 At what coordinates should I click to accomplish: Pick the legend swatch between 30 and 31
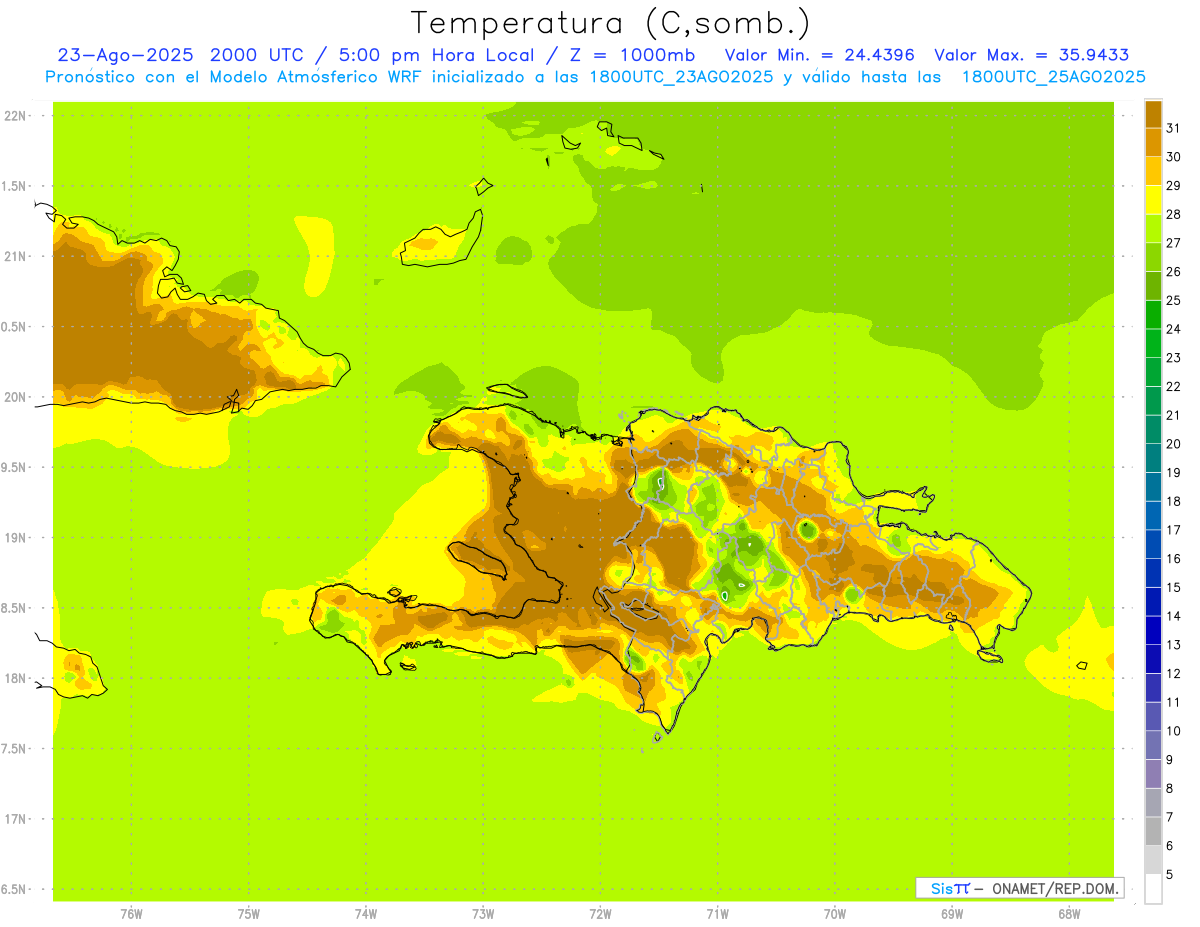coord(1153,141)
